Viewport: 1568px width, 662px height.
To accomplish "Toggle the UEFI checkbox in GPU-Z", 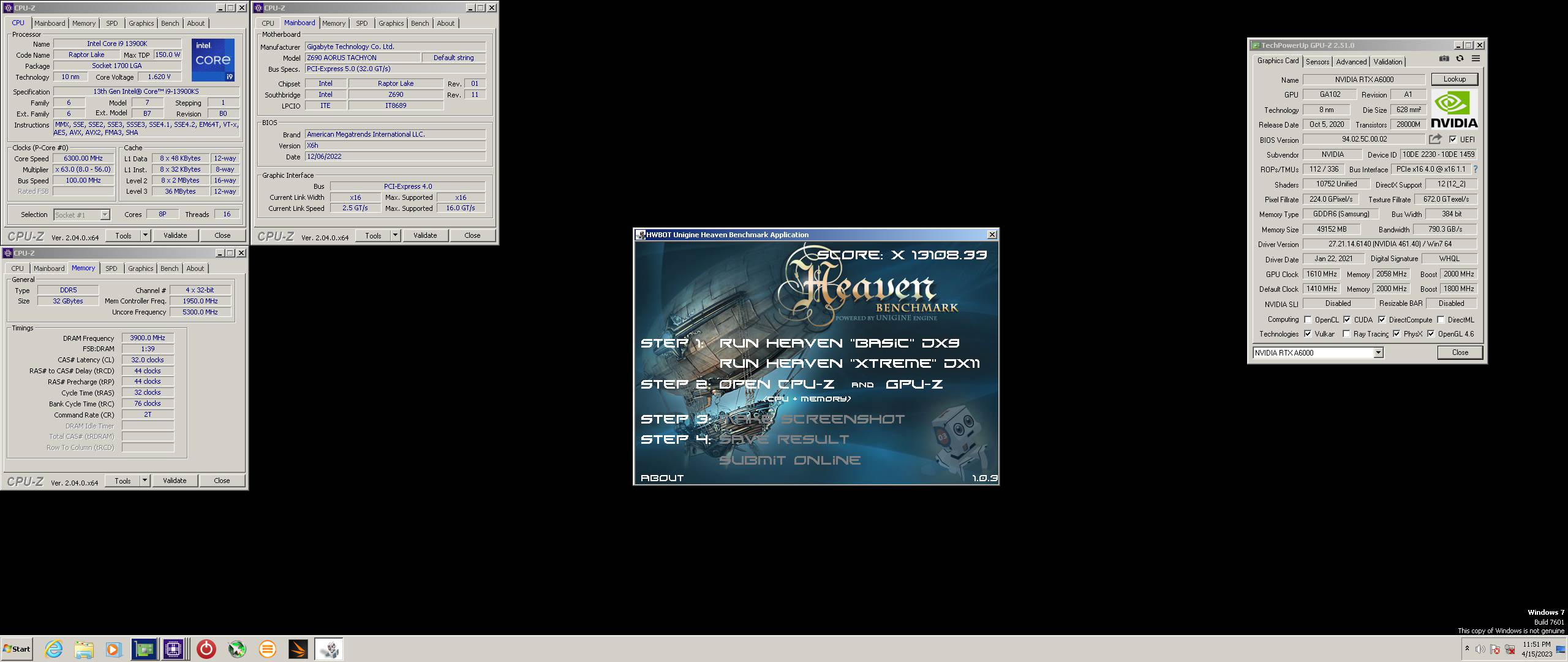I will coord(1453,140).
